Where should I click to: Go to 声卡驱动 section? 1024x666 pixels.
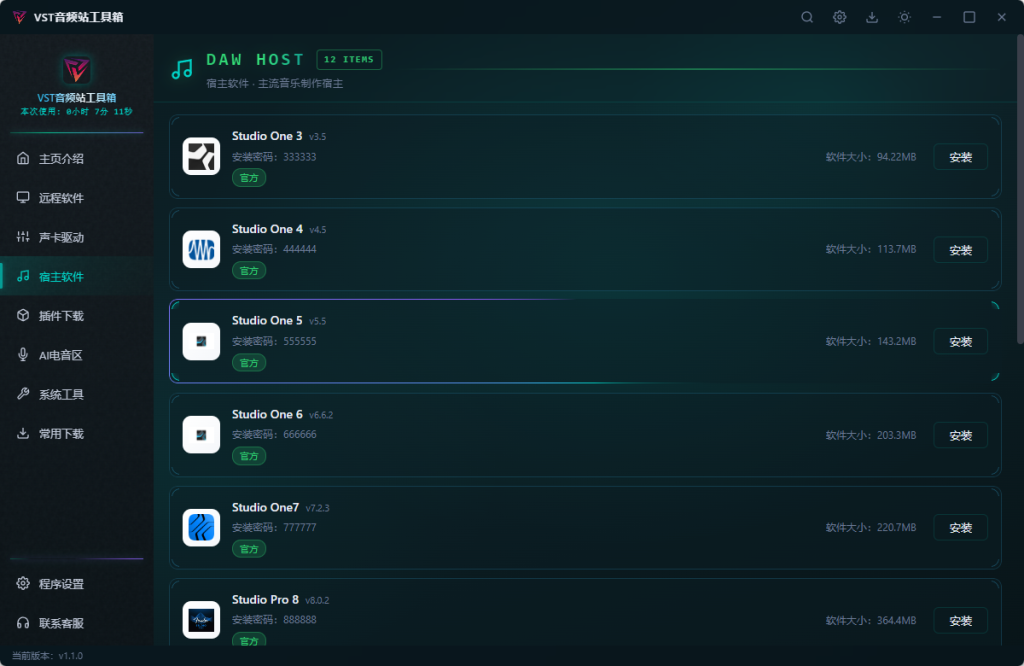pos(76,236)
